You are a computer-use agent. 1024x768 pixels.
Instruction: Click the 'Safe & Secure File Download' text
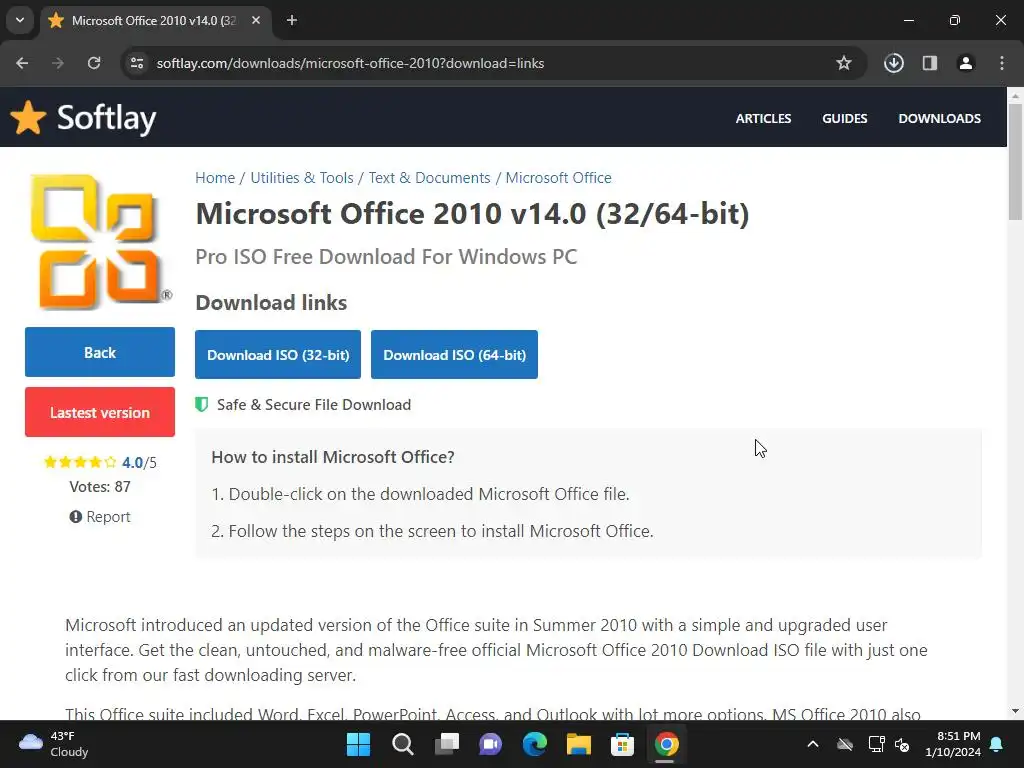tap(313, 405)
